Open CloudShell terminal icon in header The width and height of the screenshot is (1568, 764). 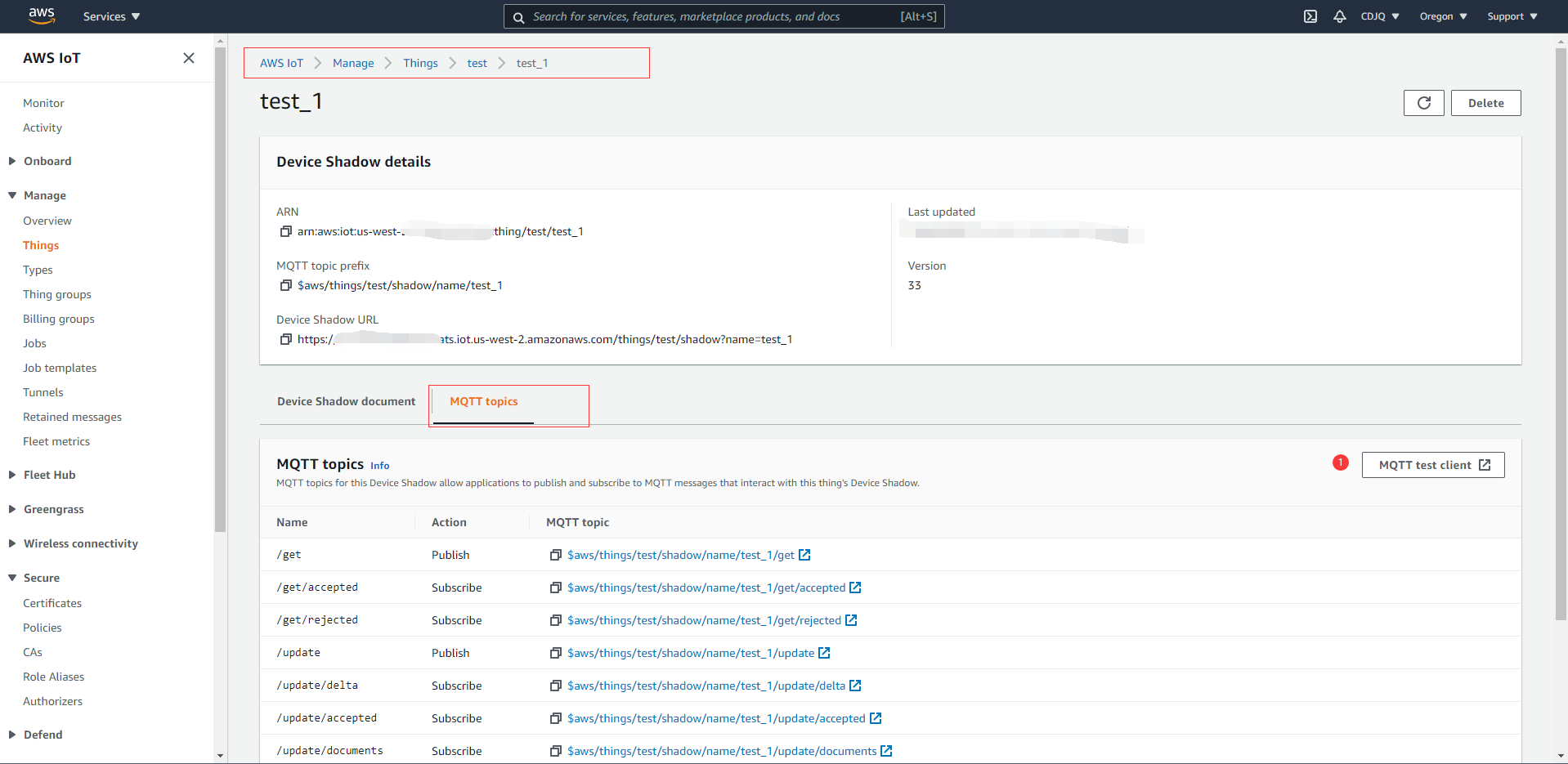[1310, 16]
